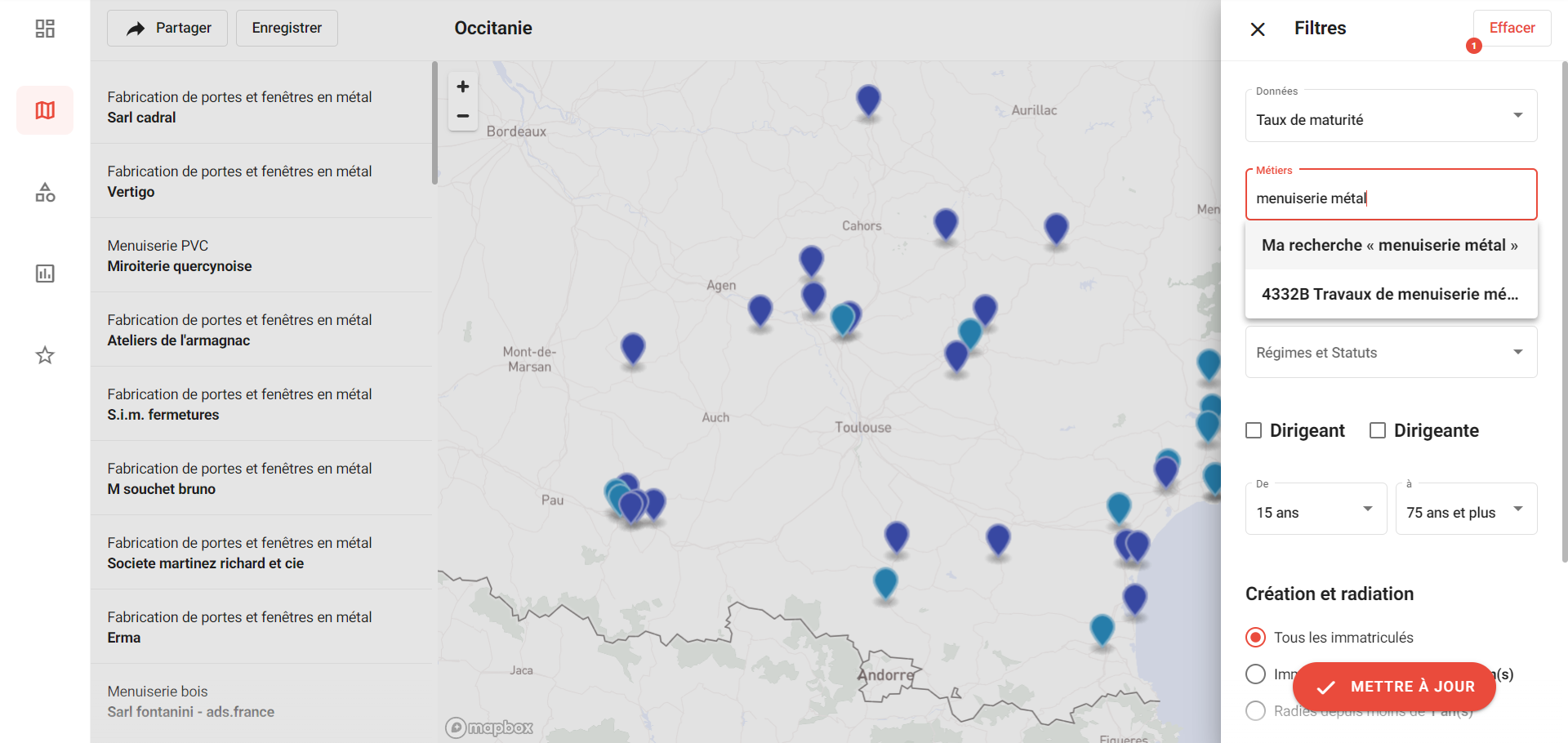Check the Dirigeante checkbox
Image resolution: width=1568 pixels, height=743 pixels.
[1378, 430]
